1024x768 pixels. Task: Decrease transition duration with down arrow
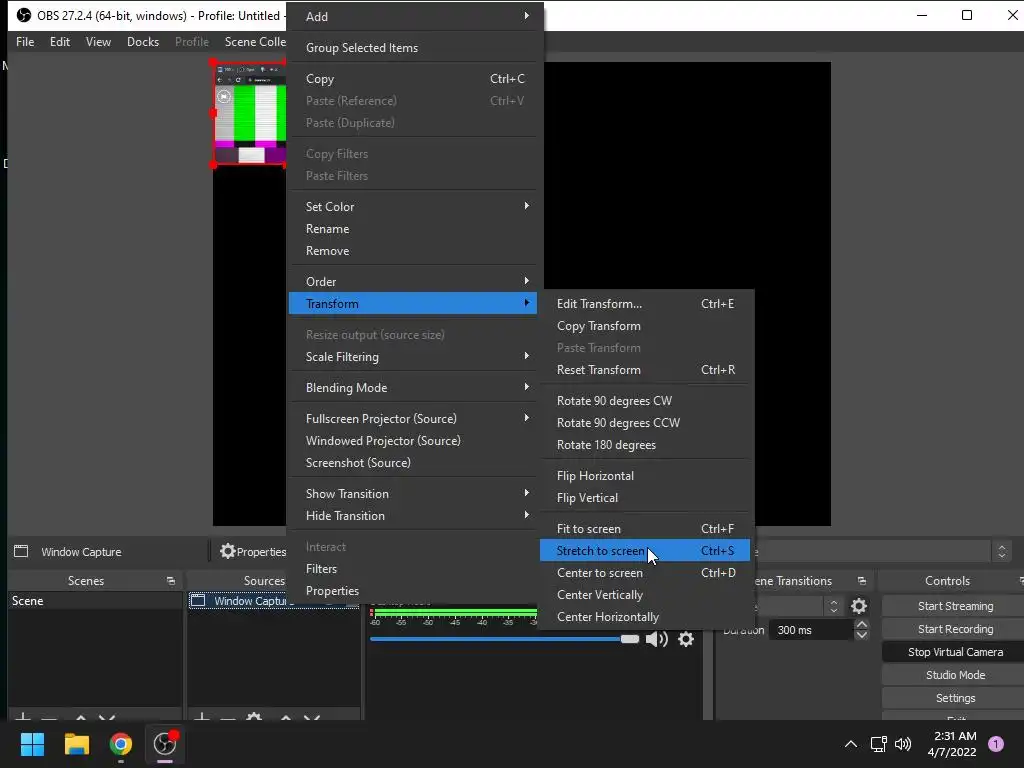click(x=862, y=634)
